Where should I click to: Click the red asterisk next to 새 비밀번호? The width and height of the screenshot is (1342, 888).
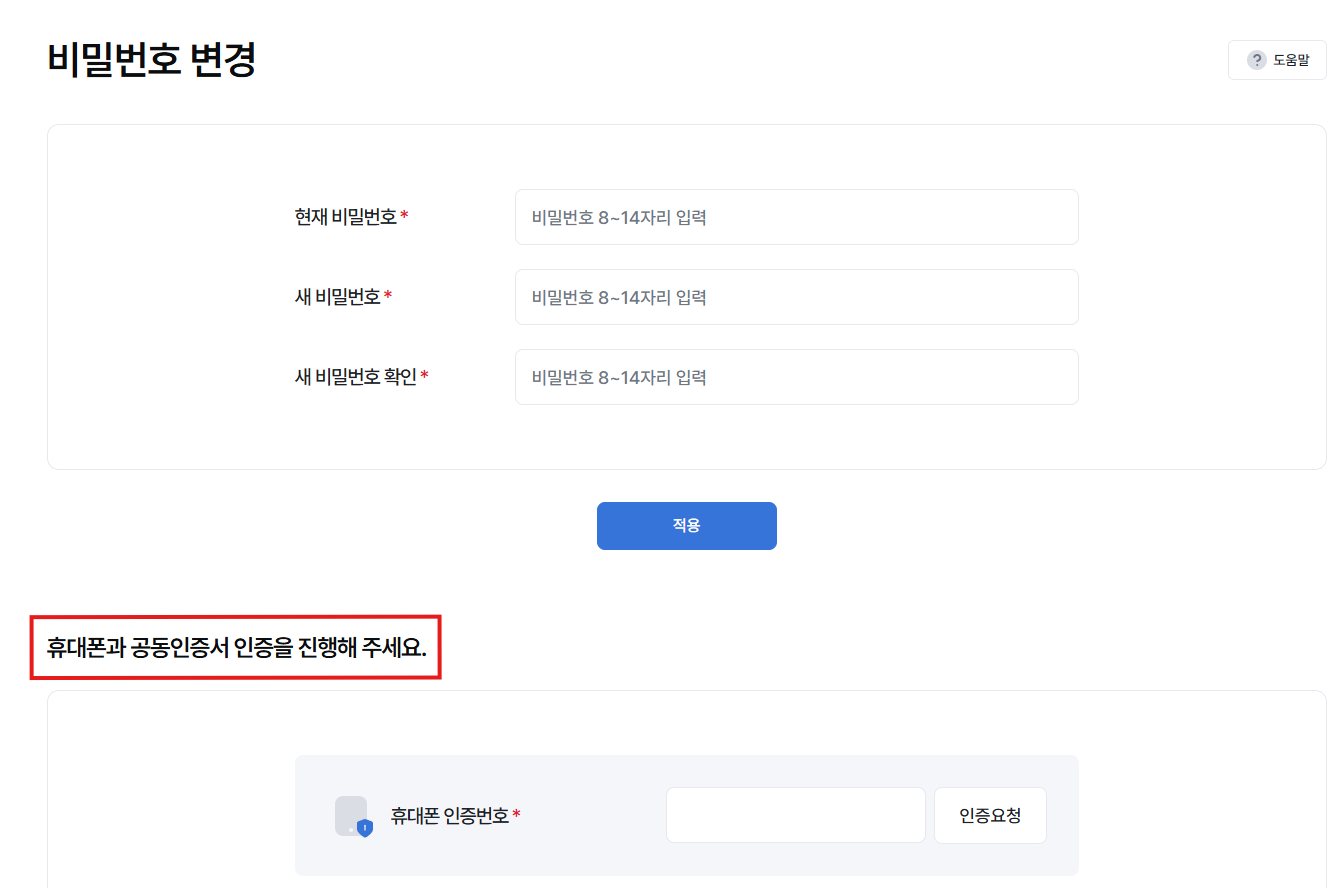[388, 296]
